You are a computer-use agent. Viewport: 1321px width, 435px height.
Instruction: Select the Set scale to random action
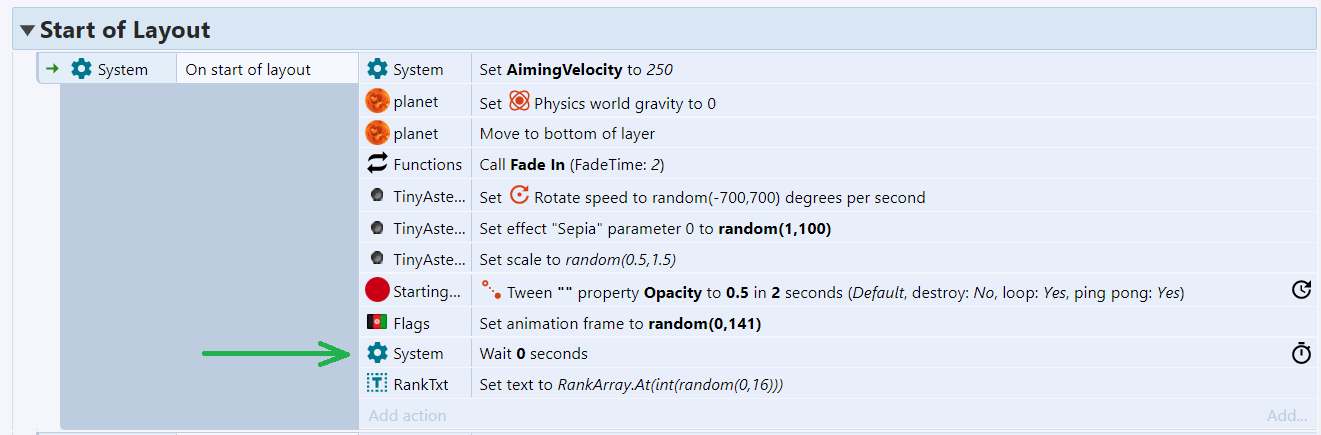pyautogui.click(x=578, y=259)
